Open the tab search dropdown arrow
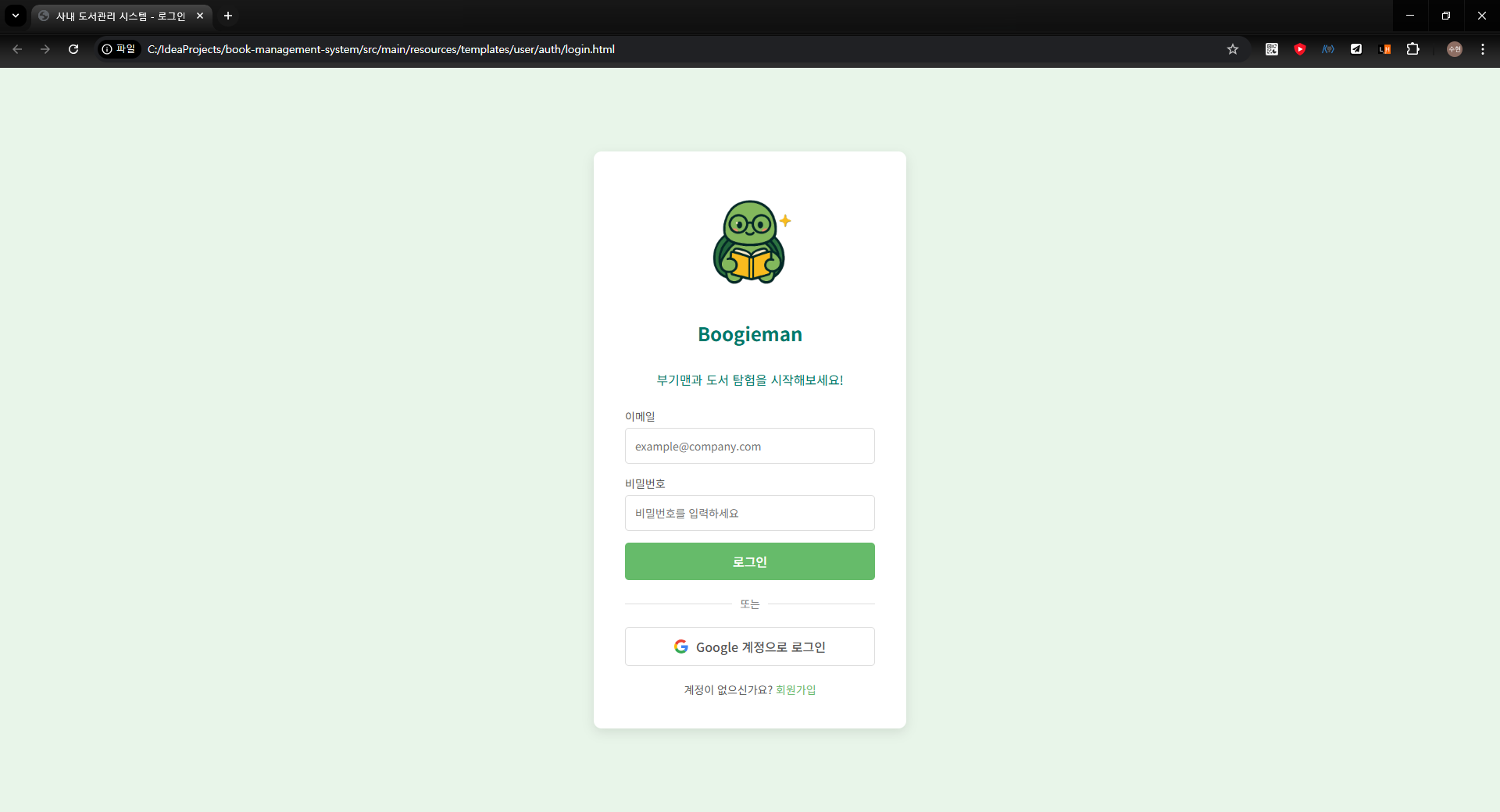Viewport: 1500px width, 812px height. (15, 16)
